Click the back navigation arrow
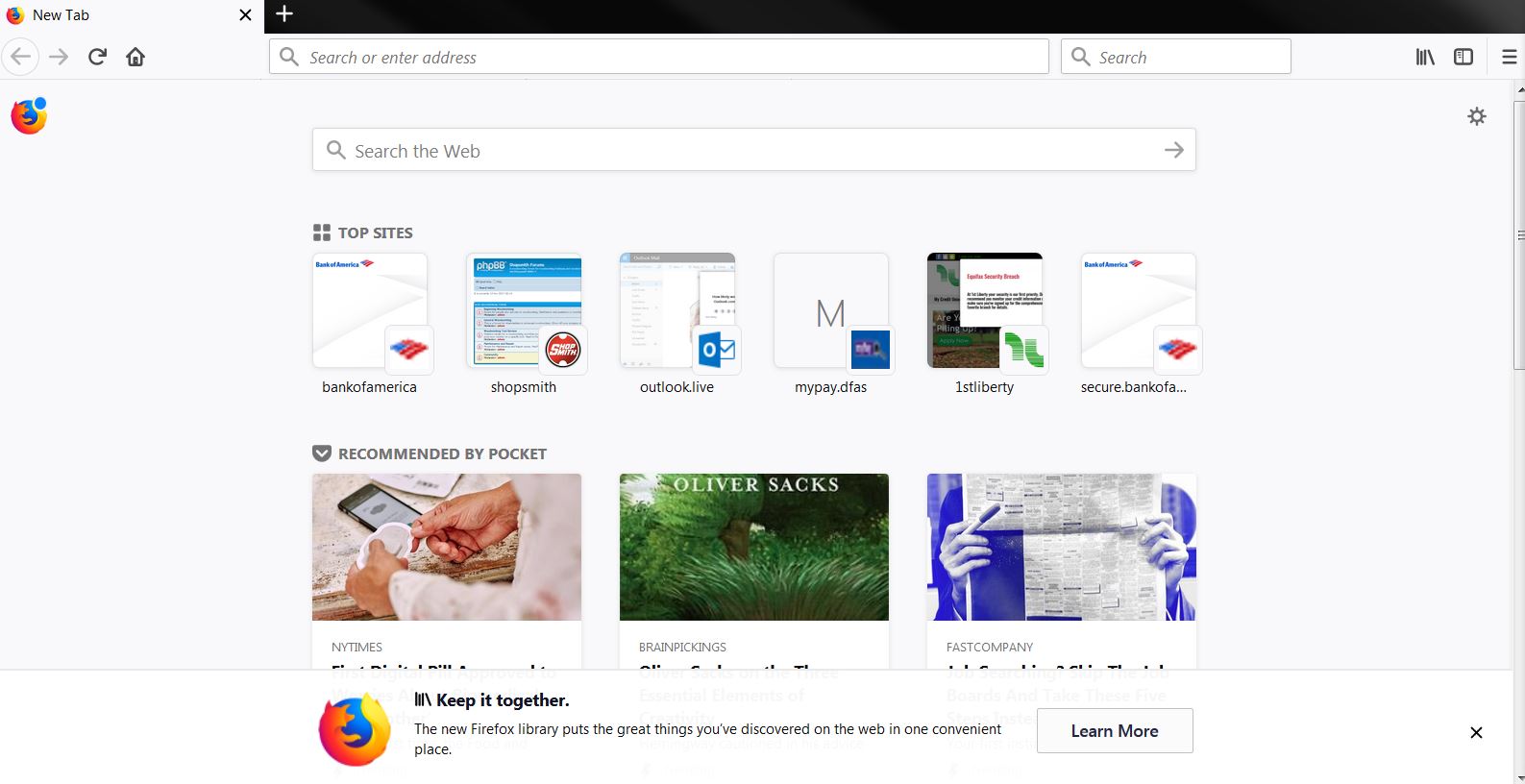Image resolution: width=1525 pixels, height=784 pixels. click(x=20, y=57)
